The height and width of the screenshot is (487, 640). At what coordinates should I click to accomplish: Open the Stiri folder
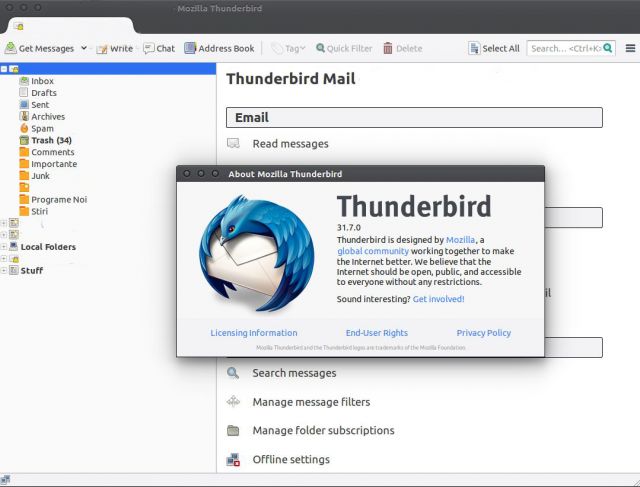pos(39,211)
